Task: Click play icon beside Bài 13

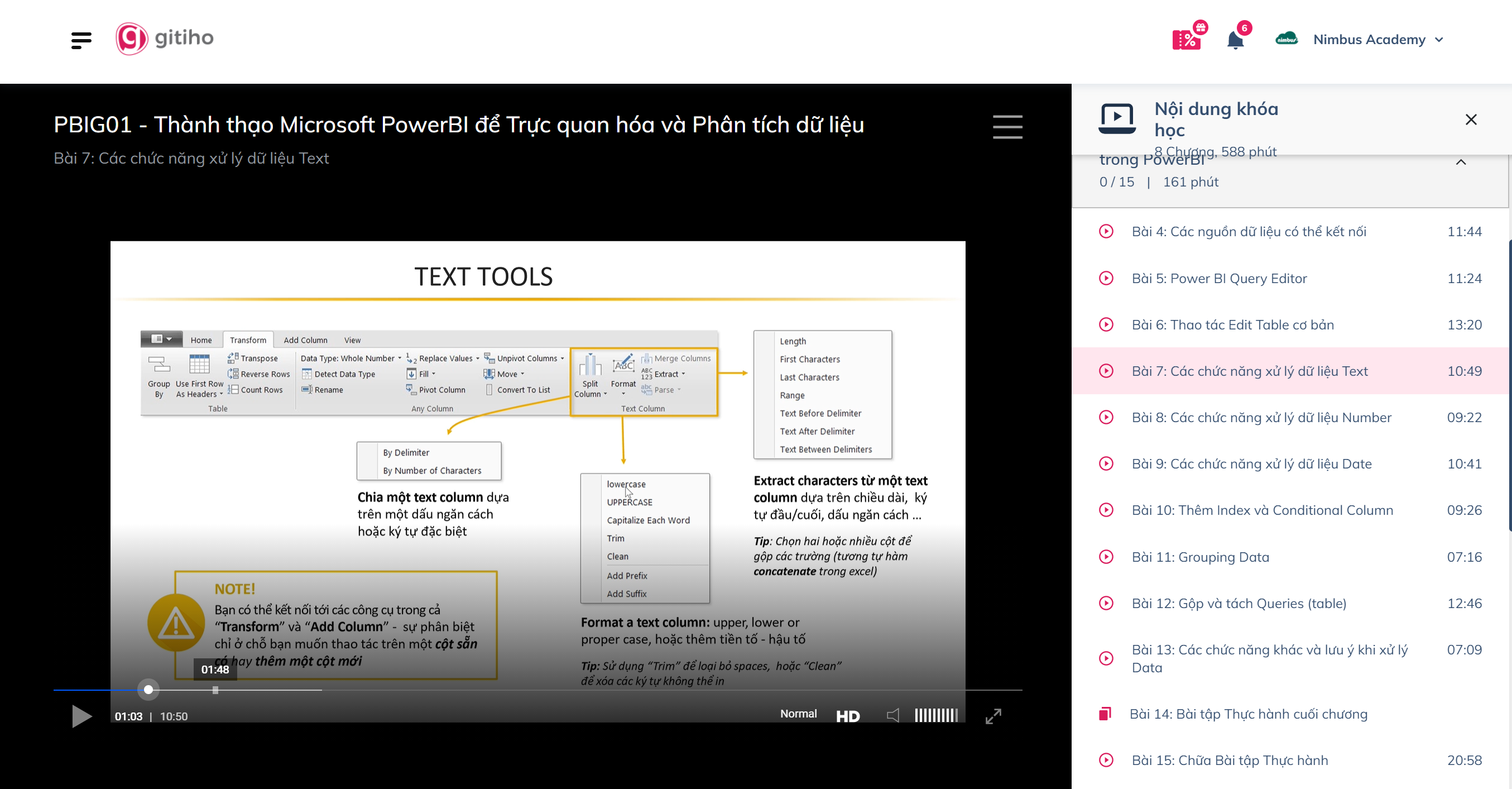Action: (x=1106, y=659)
